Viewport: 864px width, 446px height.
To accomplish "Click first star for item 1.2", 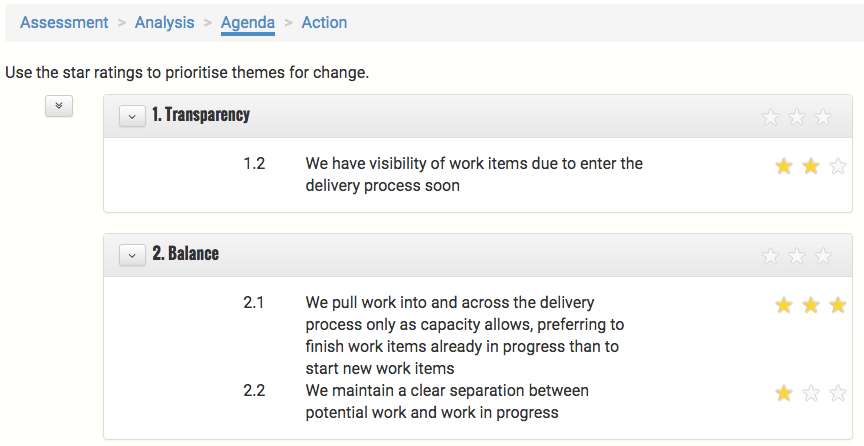I will pos(784,166).
